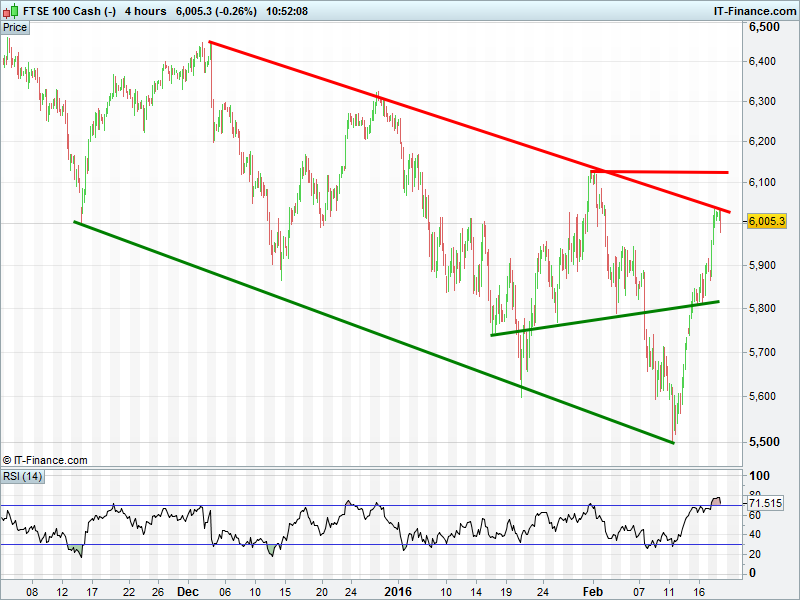Click the Dec label on date axis
This screenshot has width=800, height=600.
[x=190, y=590]
